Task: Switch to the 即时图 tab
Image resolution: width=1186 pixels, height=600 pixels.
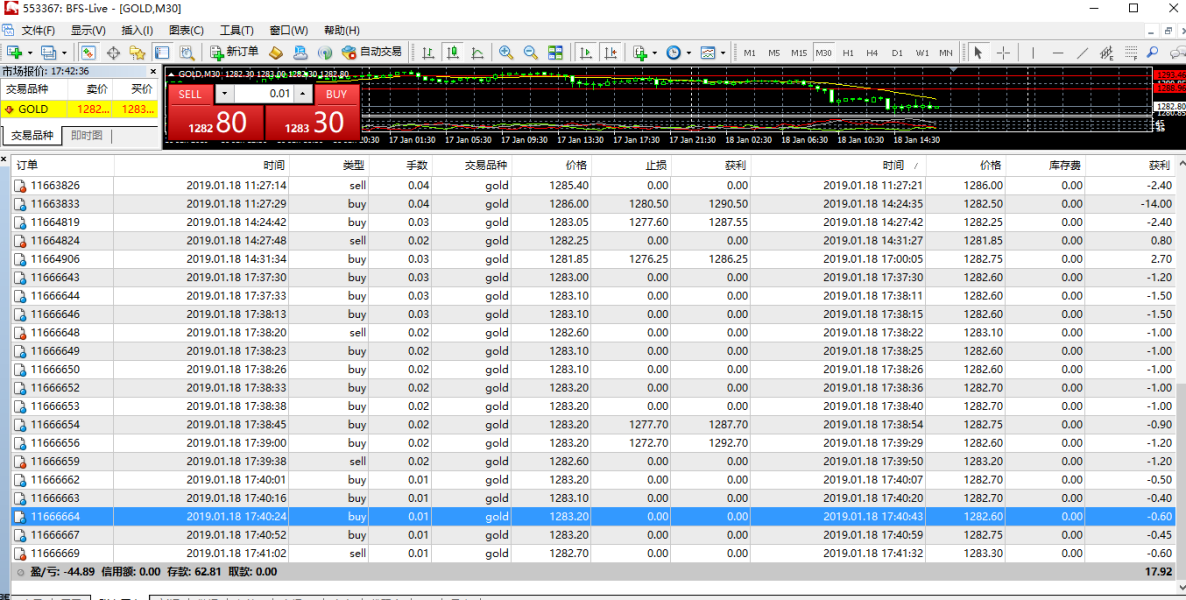Action: click(86, 136)
